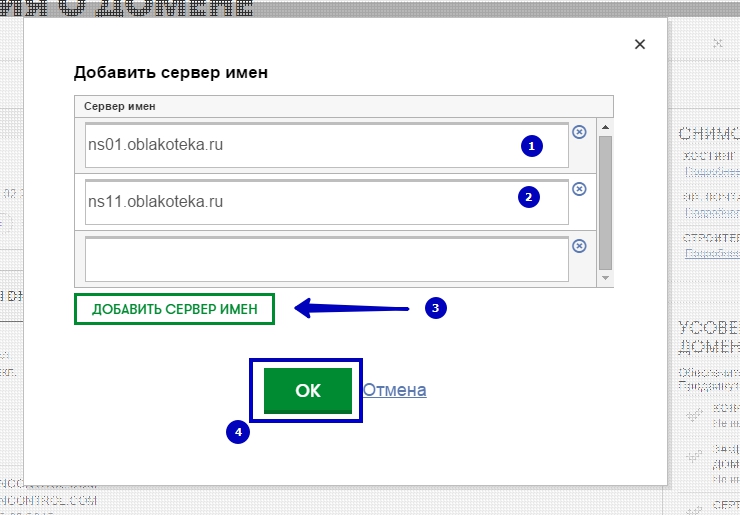Click the name server list scrollbar thumb
740x515 pixels.
pos(605,200)
